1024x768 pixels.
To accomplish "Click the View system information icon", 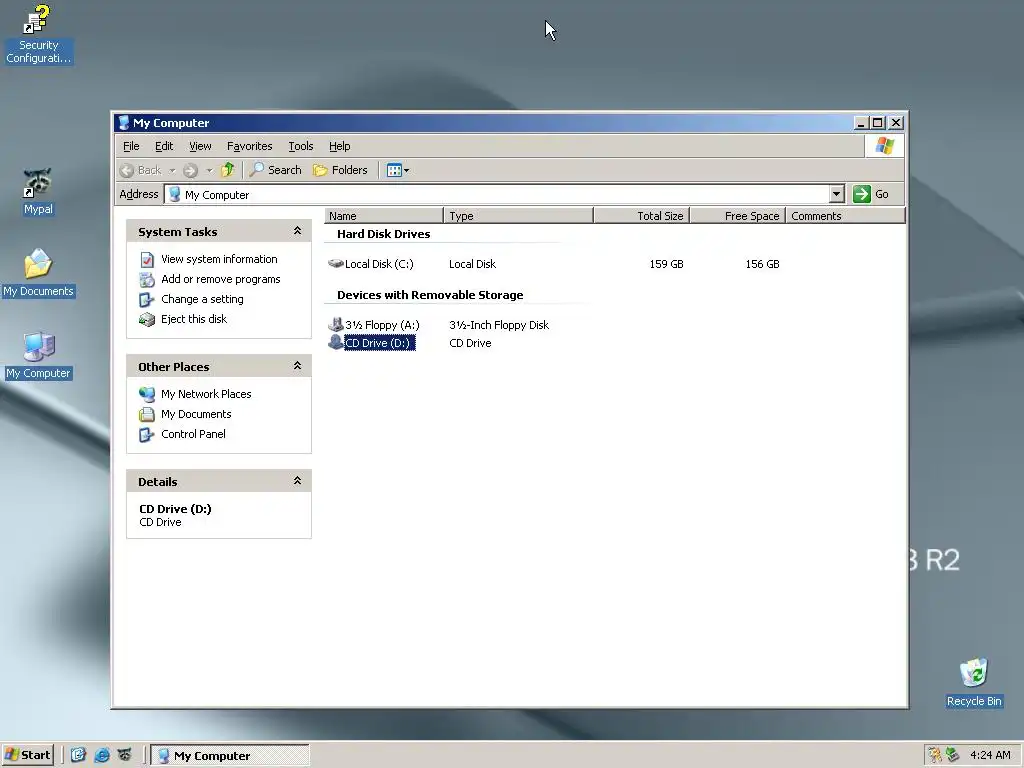I will (148, 260).
